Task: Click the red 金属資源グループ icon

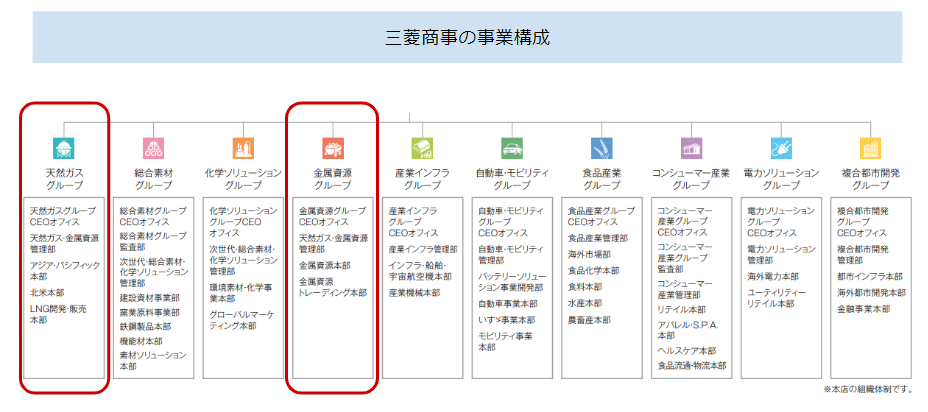Action: pyautogui.click(x=333, y=148)
